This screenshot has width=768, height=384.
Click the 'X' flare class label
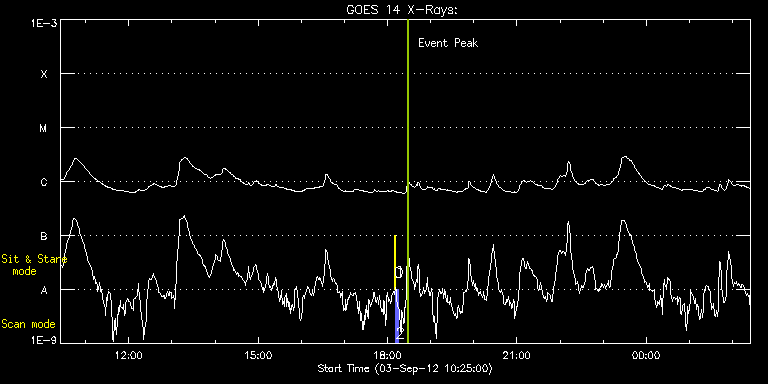click(x=44, y=74)
